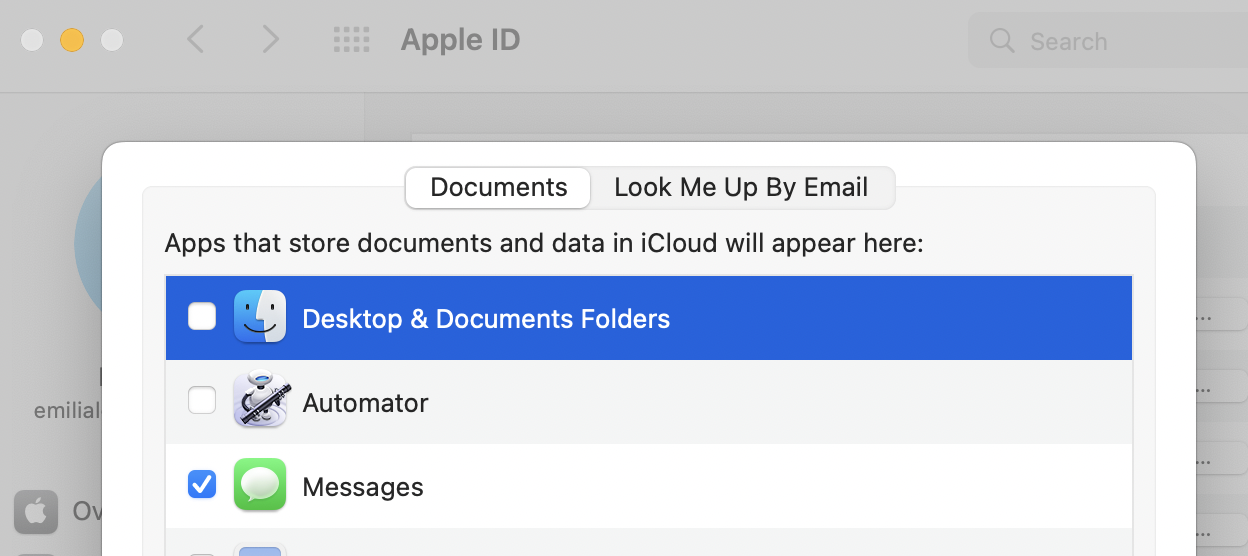1248x556 pixels.
Task: Select the Messages row label
Action: point(363,487)
